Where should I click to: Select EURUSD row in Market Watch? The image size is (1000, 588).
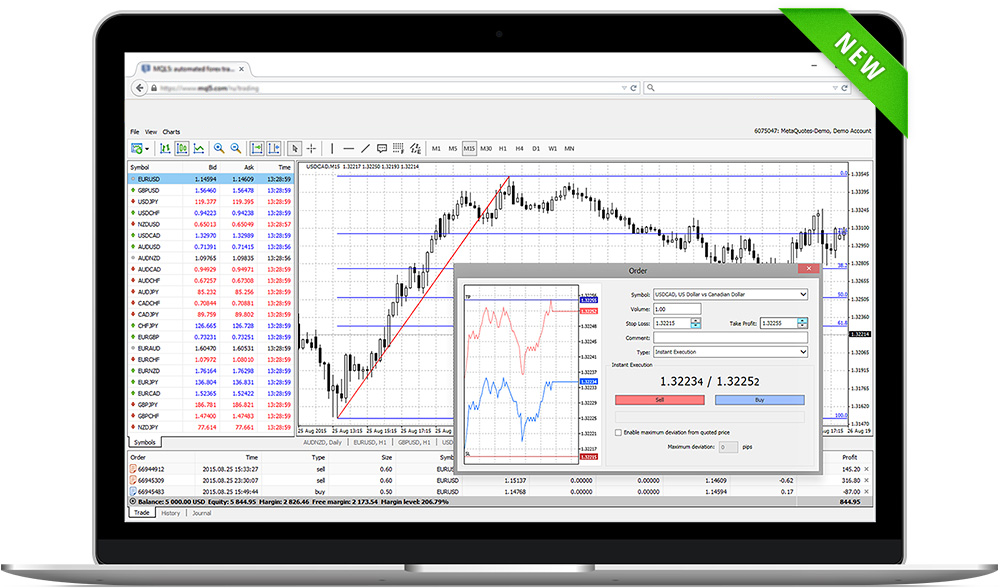point(211,179)
